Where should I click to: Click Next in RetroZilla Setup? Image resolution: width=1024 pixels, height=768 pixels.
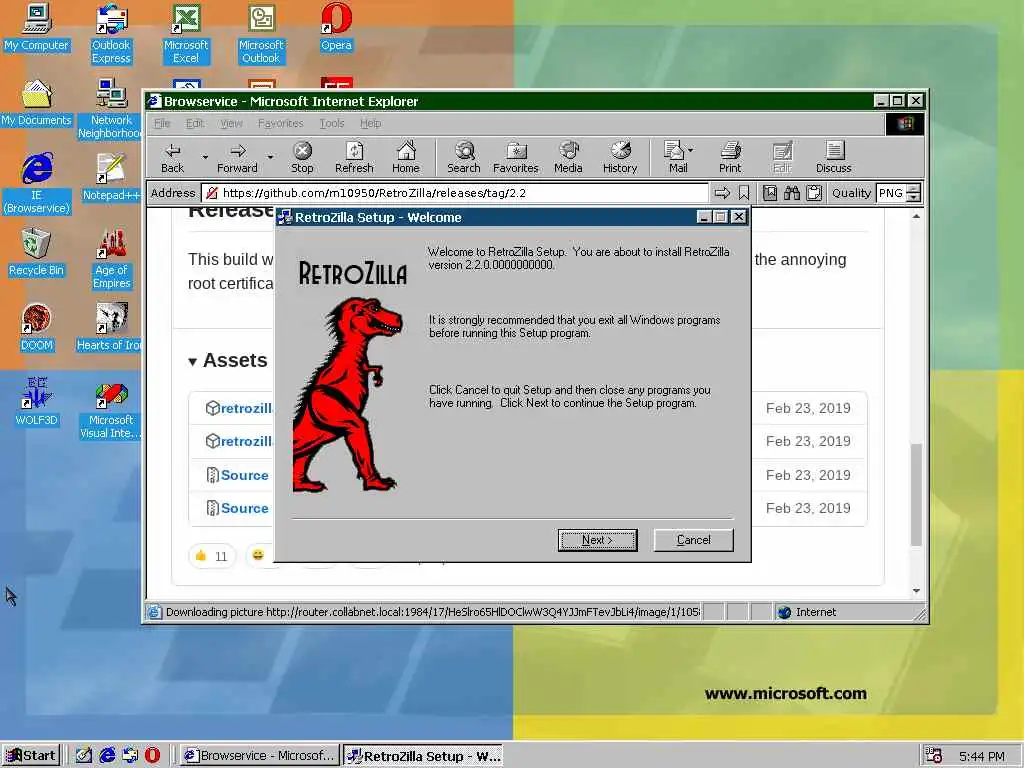[597, 540]
